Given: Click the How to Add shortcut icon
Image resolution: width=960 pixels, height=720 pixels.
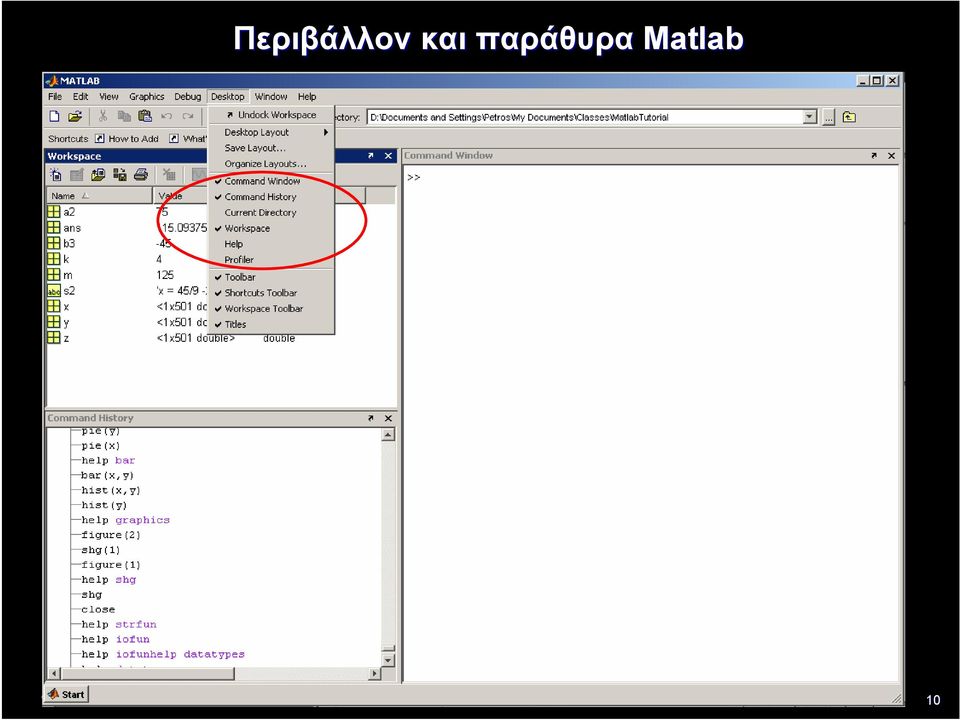Looking at the screenshot, I should [x=100, y=139].
